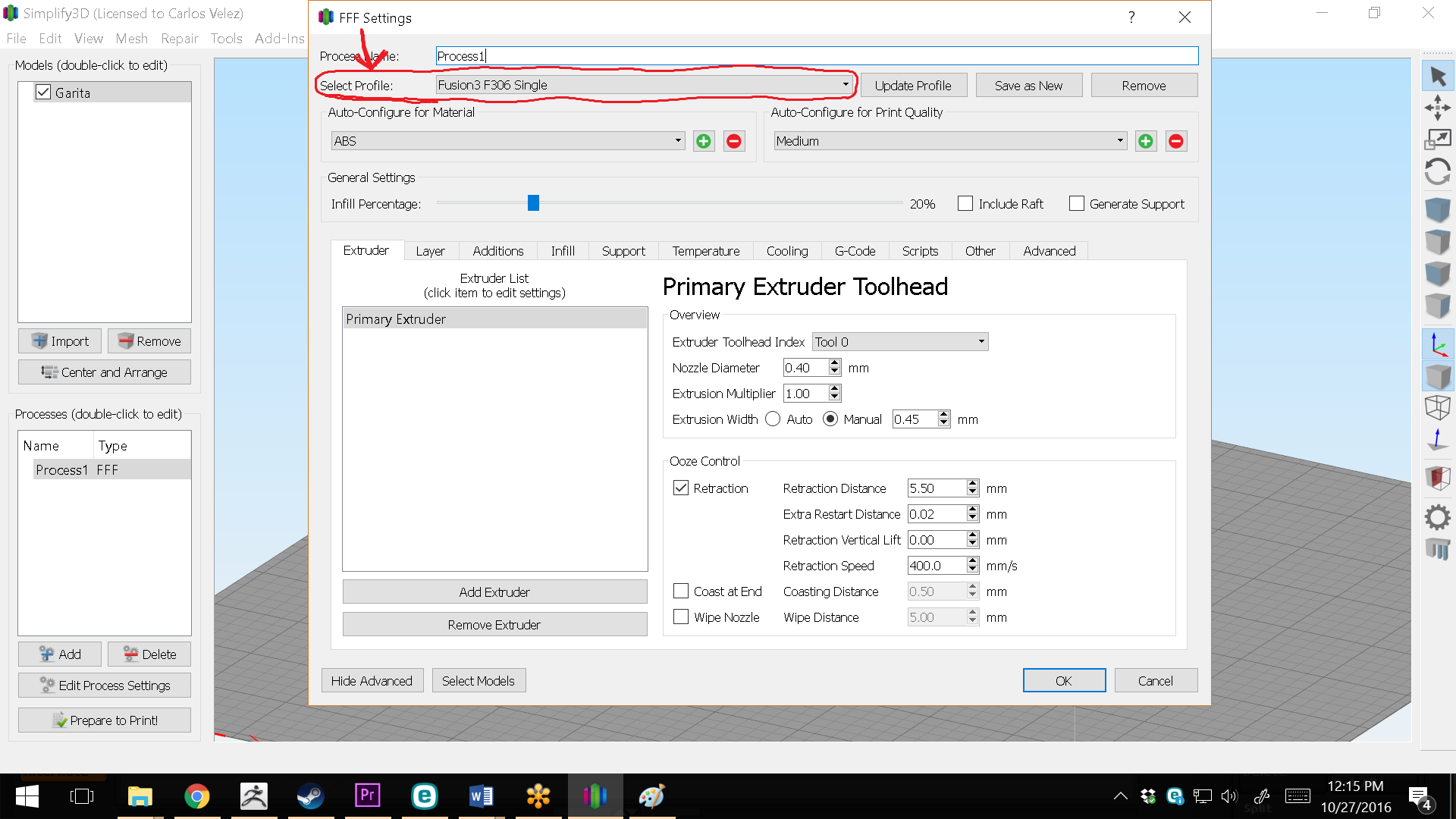Screen dimensions: 1456x819
Task: Click the gear settings icon in right toolbar
Action: pos(1438,518)
